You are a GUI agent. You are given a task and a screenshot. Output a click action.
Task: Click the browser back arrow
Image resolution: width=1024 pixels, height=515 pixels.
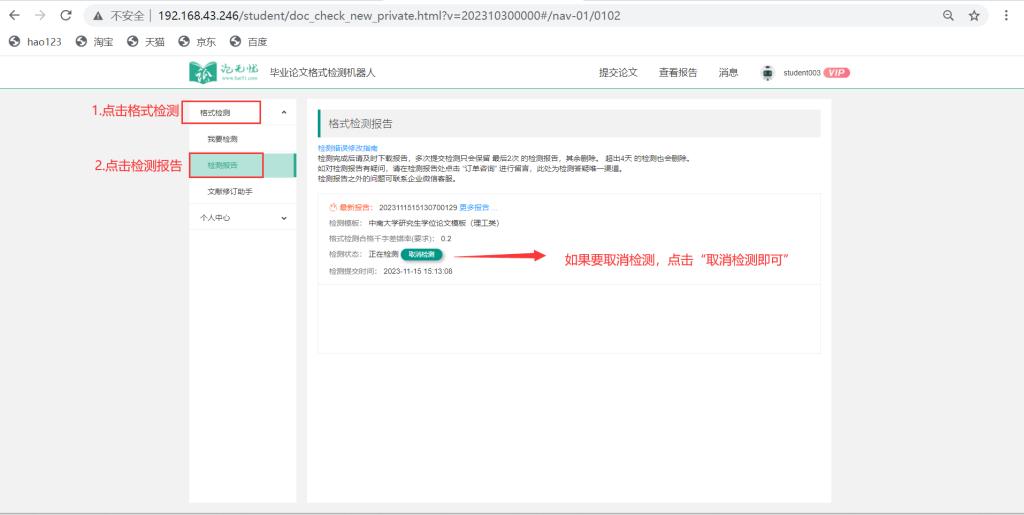(14, 16)
